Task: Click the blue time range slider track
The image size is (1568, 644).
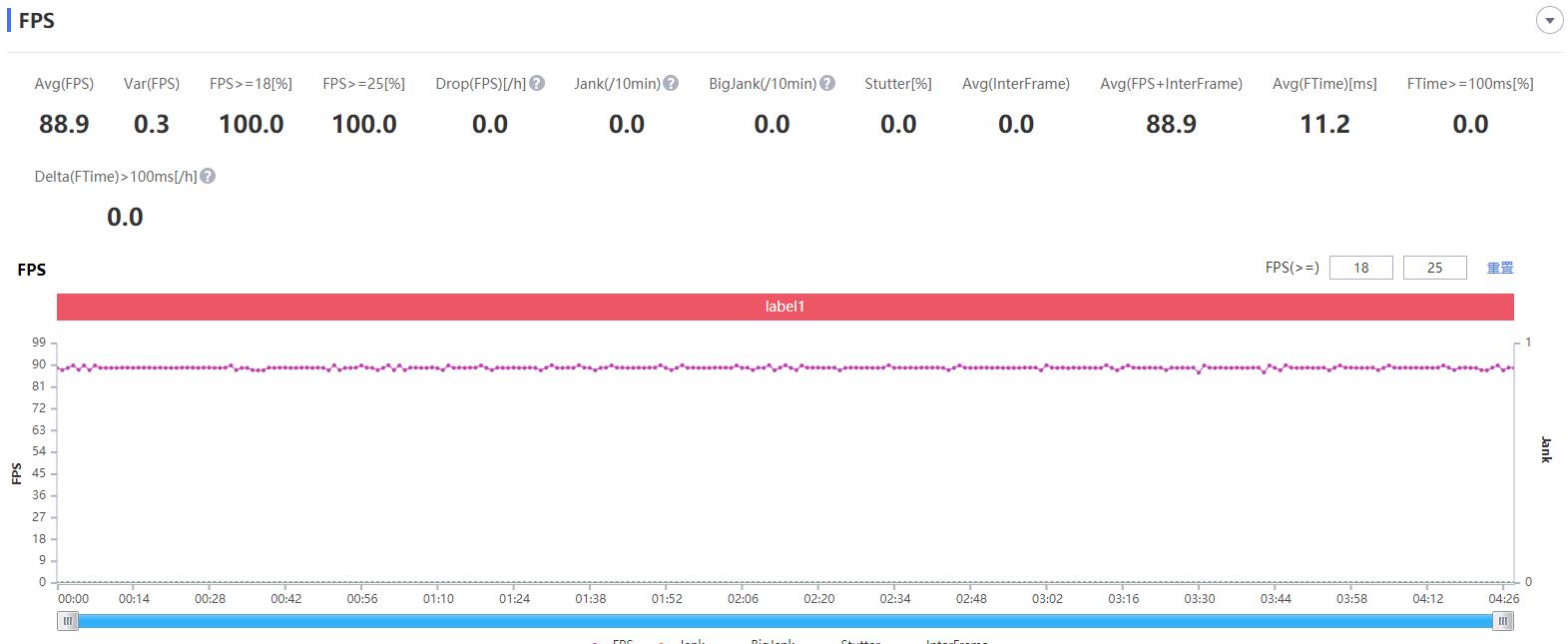Action: 784,621
